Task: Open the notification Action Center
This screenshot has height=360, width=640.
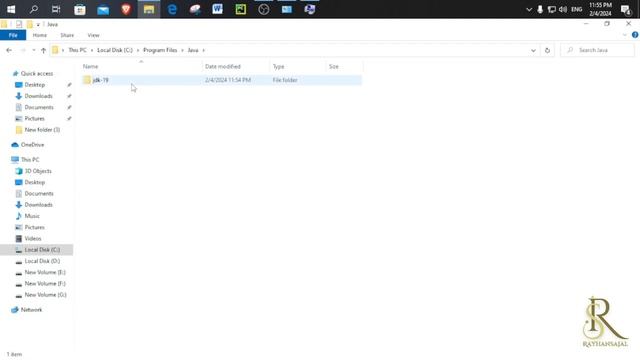Action: tap(625, 9)
